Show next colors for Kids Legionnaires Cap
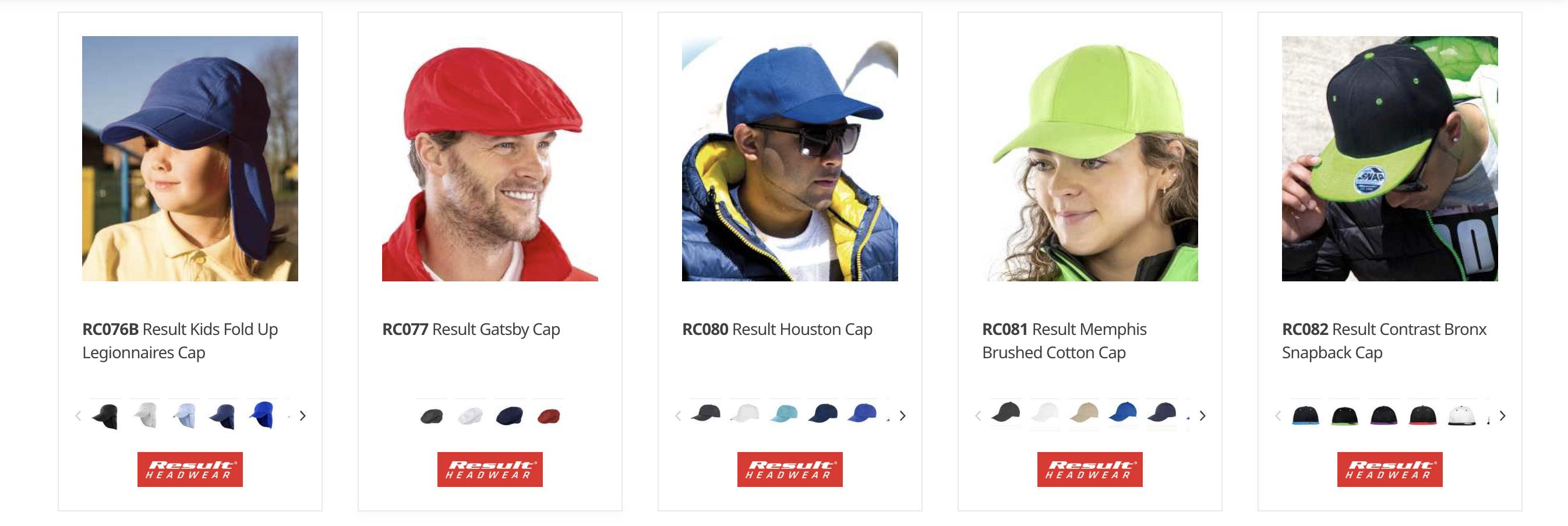The width and height of the screenshot is (1568, 526). pos(302,416)
